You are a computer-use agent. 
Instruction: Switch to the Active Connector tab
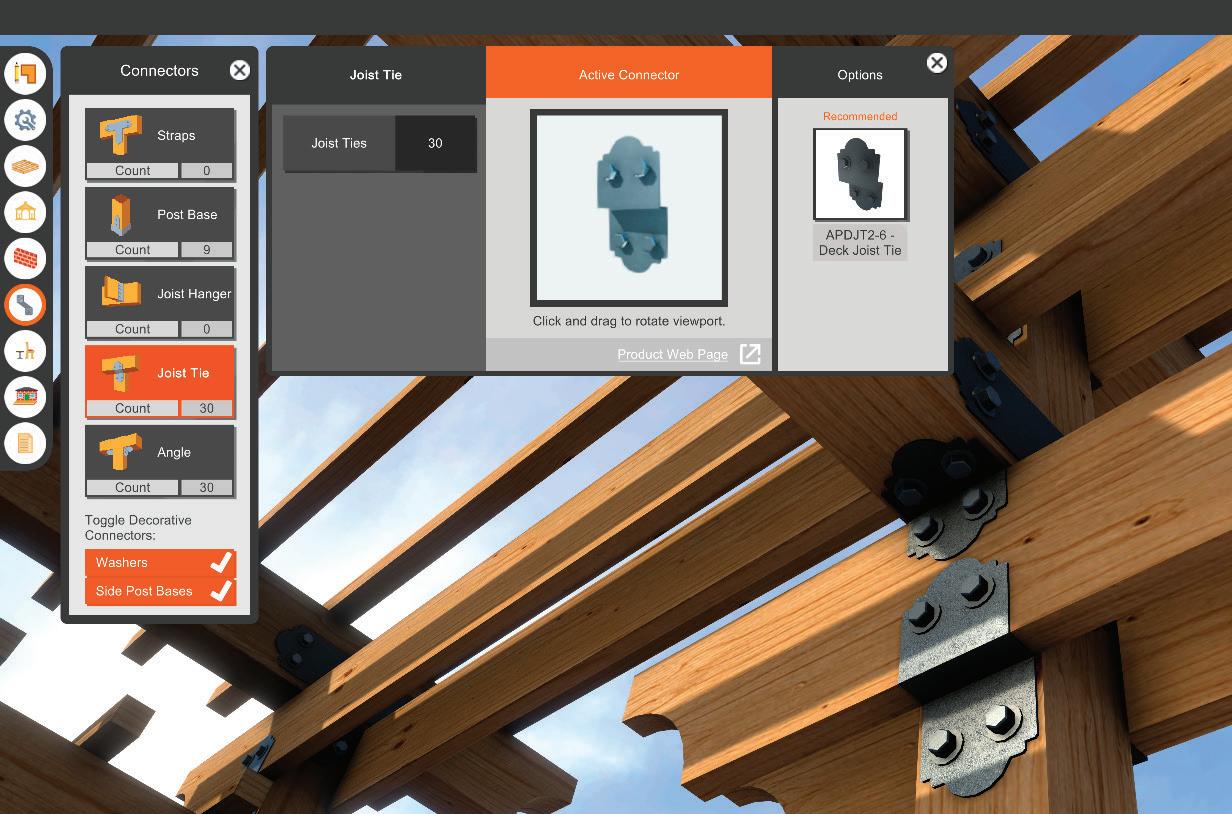pos(629,74)
